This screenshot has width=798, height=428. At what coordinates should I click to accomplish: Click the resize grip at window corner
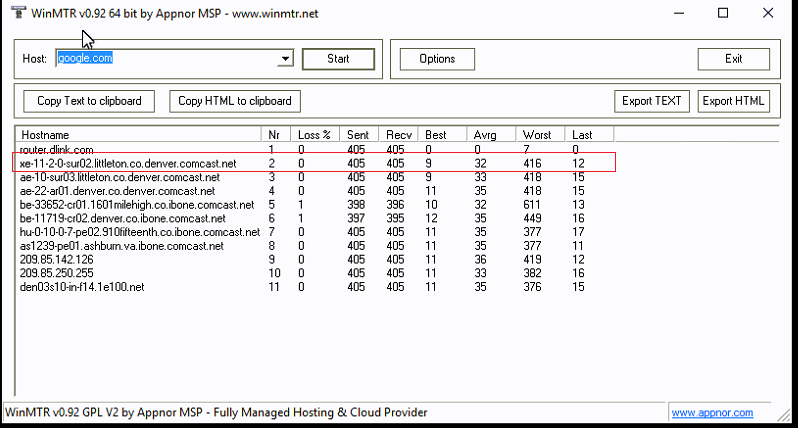pyautogui.click(x=784, y=416)
